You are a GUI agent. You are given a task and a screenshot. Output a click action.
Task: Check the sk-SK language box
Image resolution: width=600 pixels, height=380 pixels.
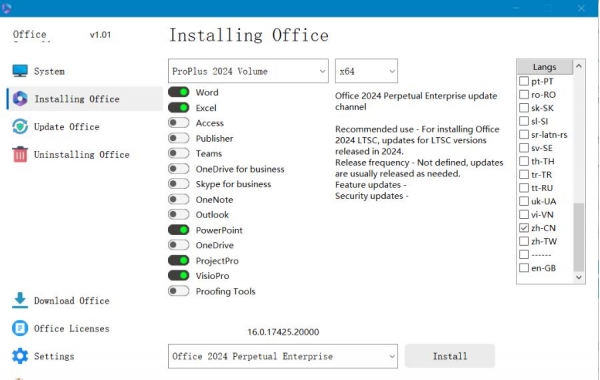[524, 108]
